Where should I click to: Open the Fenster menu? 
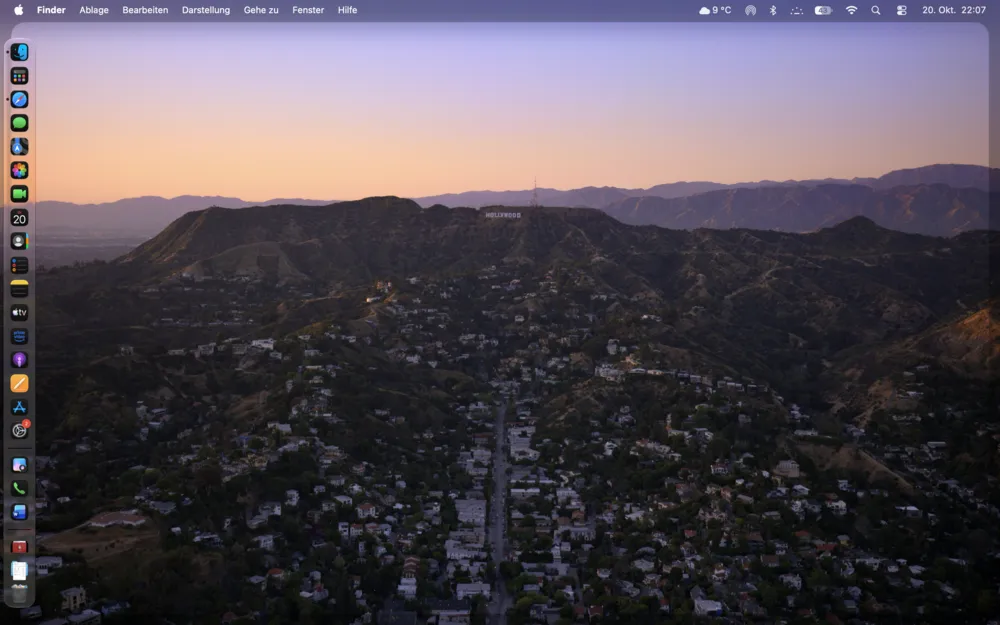tap(308, 10)
